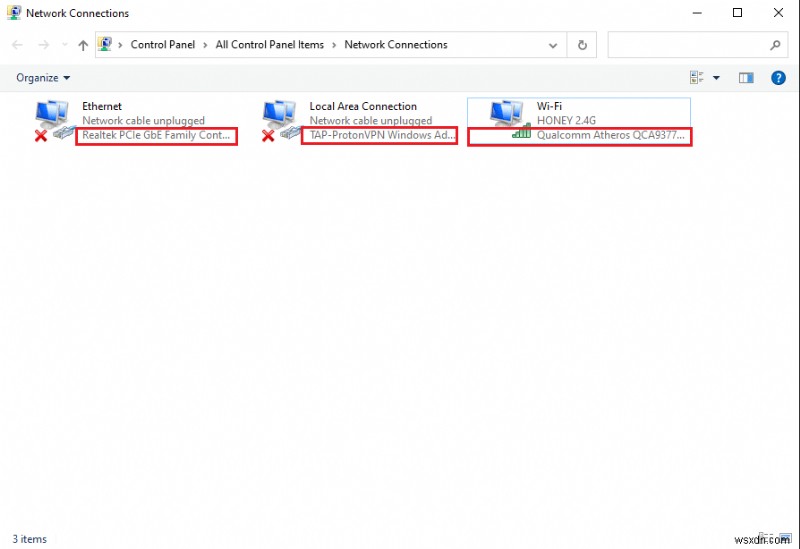The width and height of the screenshot is (800, 549).
Task: Click the Local Area Connection name
Action: (x=363, y=106)
